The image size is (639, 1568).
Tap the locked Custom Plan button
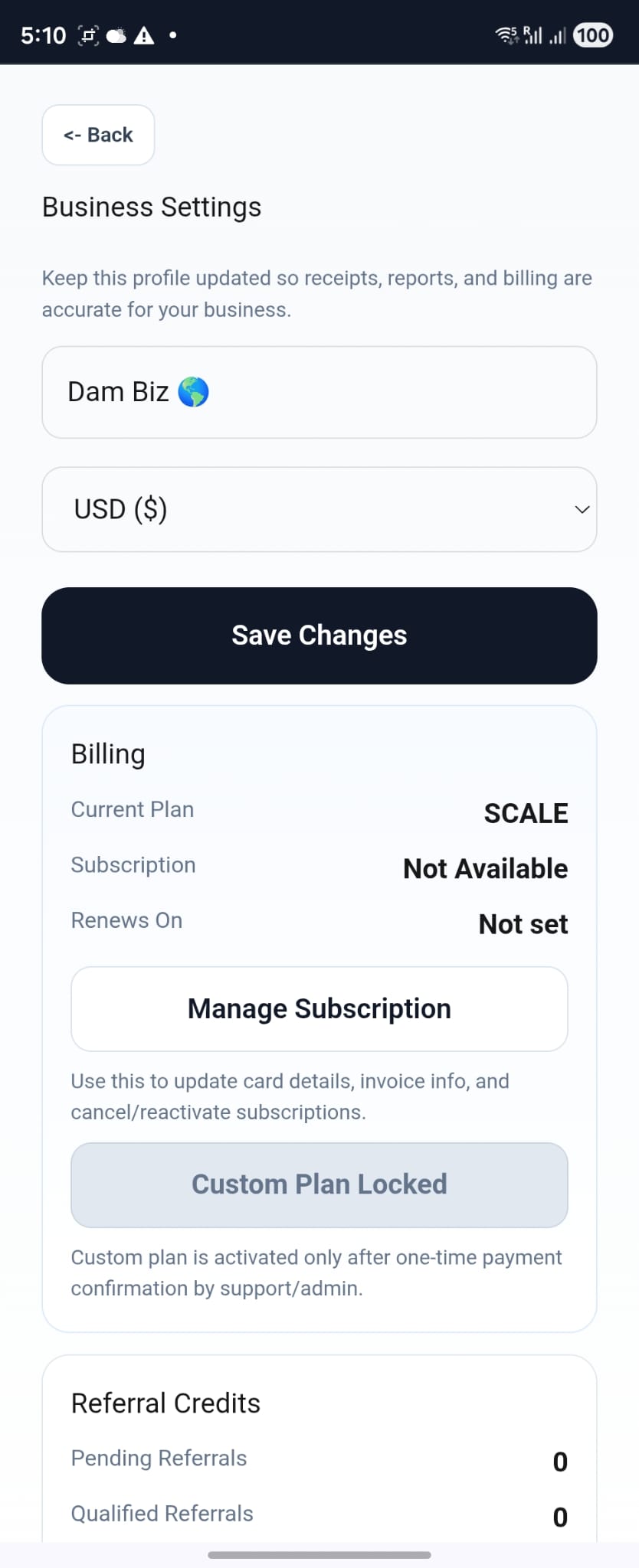pos(319,1184)
